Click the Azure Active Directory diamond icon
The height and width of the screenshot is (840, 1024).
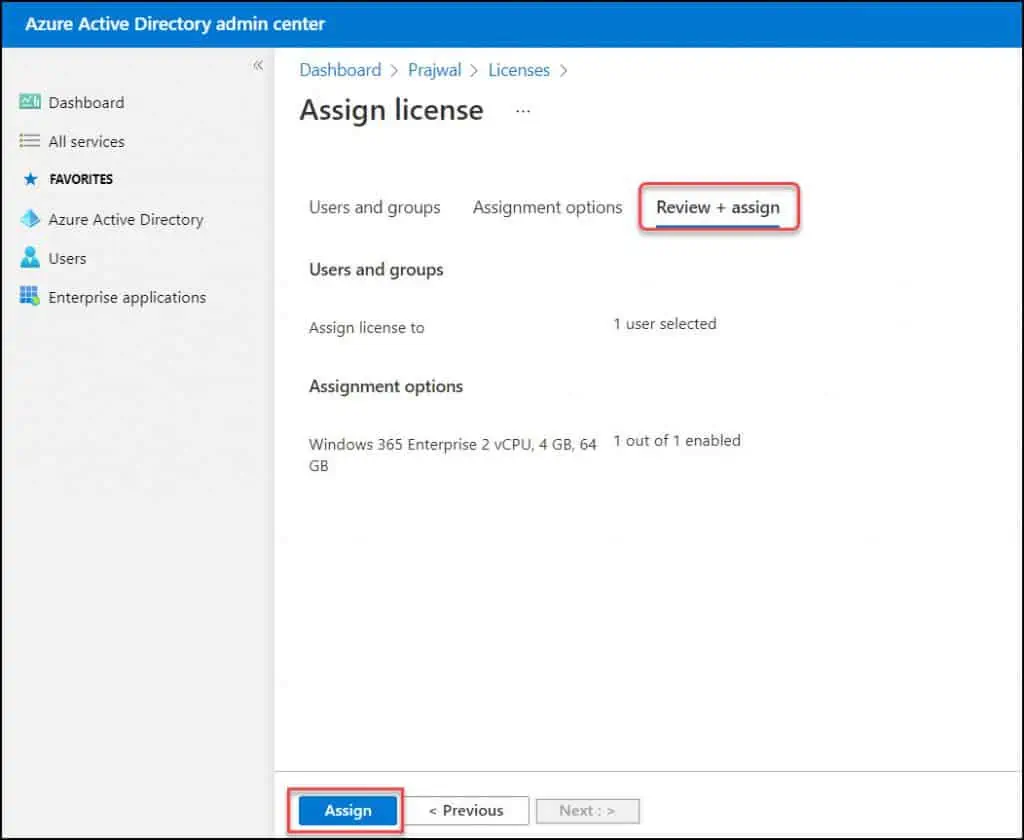(30, 219)
